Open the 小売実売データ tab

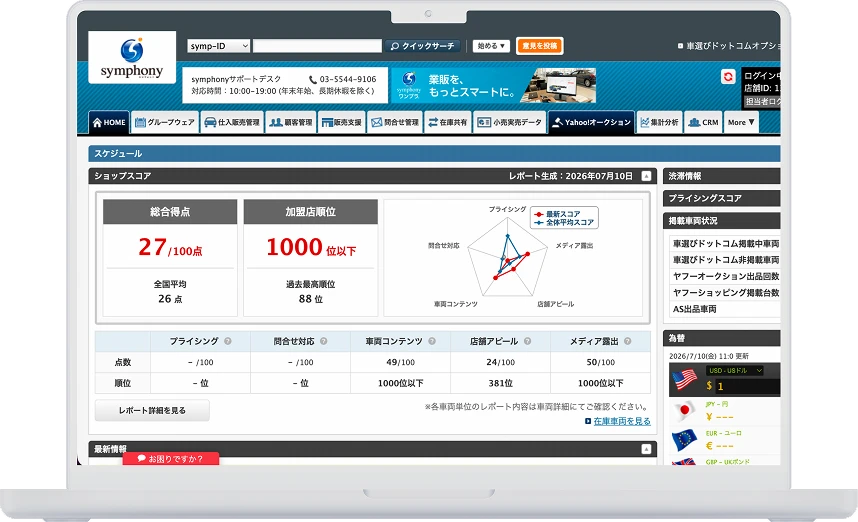tap(509, 123)
